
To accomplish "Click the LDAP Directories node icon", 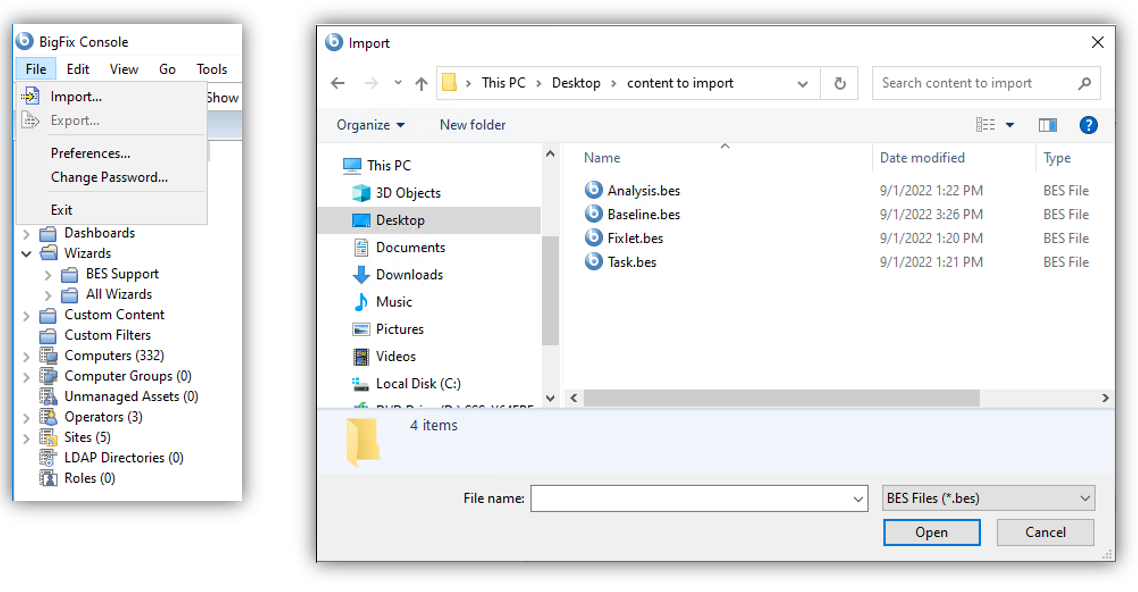I will tap(48, 458).
